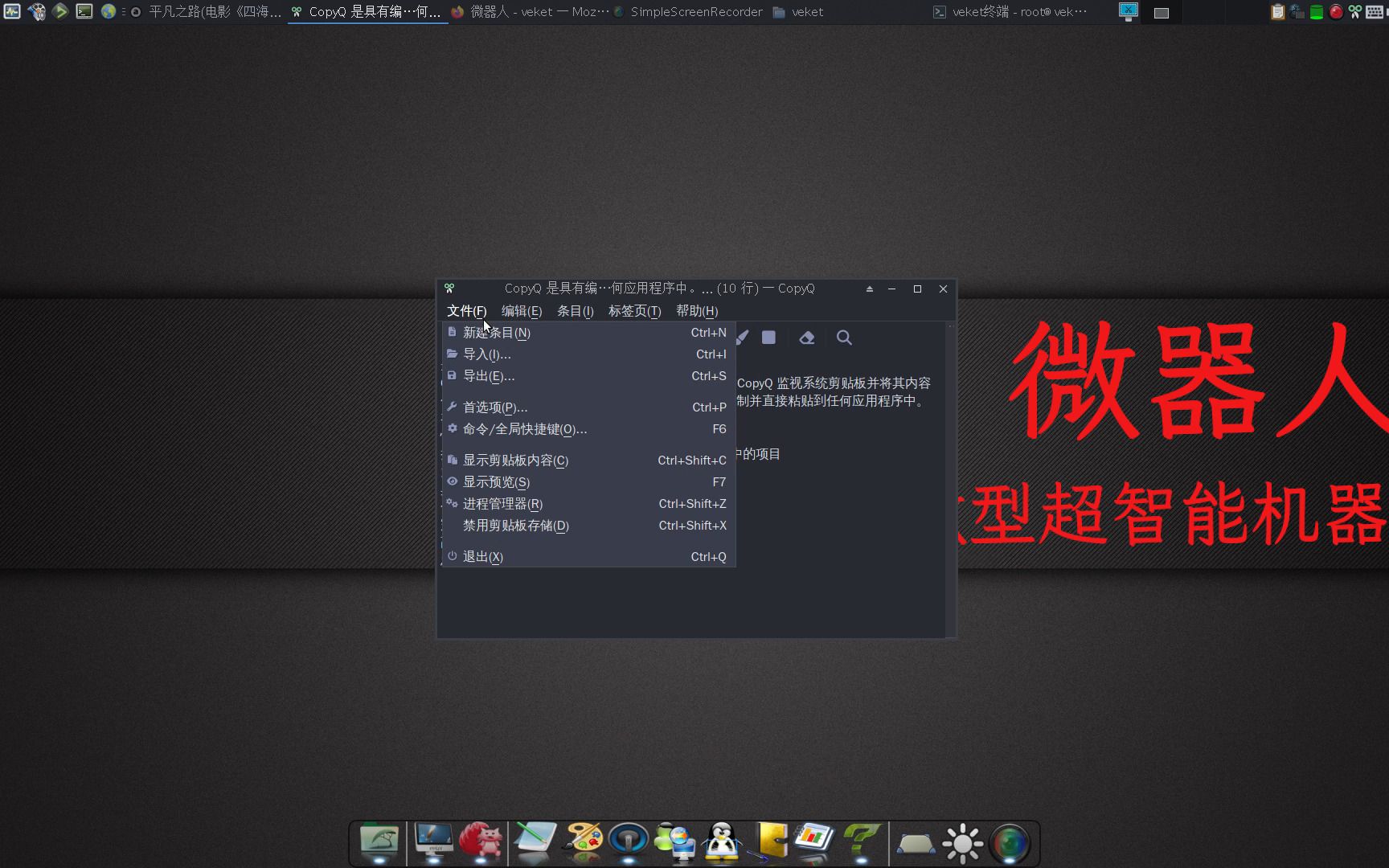
Task: Switch to 微器人 Mozilla Firefox taskbar entry
Action: point(529,12)
